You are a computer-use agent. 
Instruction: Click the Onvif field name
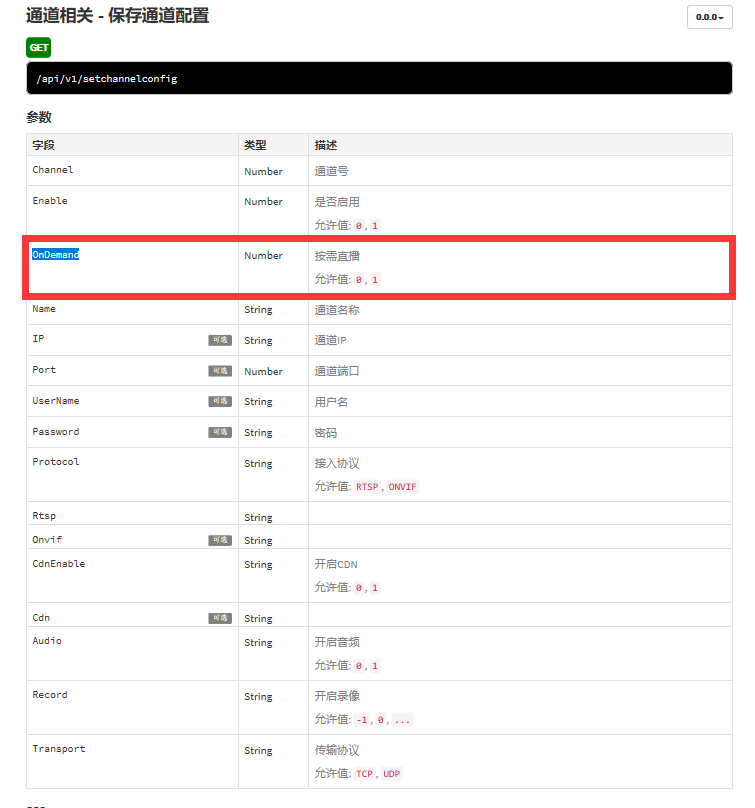(x=47, y=540)
